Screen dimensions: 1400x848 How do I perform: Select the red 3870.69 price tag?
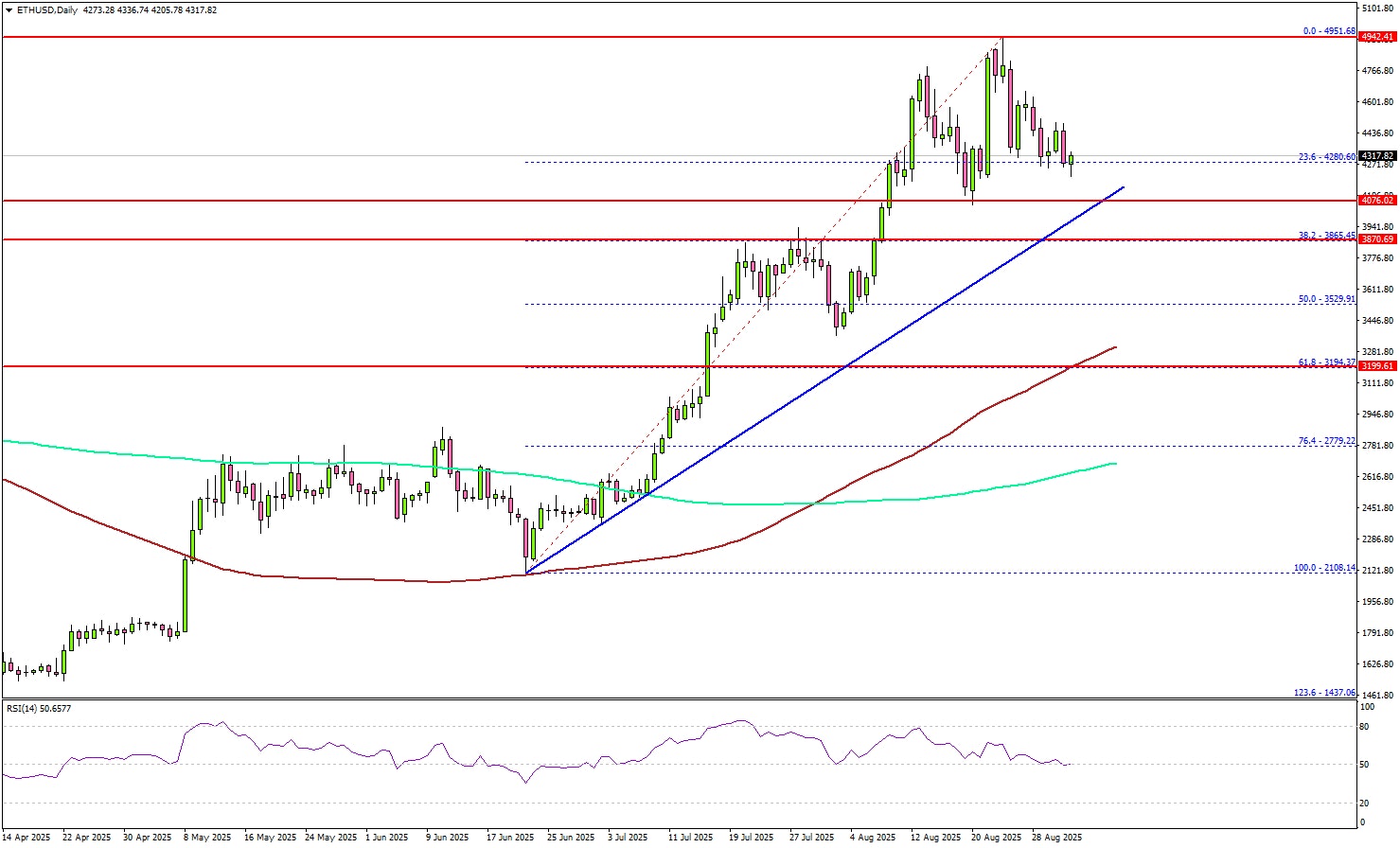[1376, 240]
